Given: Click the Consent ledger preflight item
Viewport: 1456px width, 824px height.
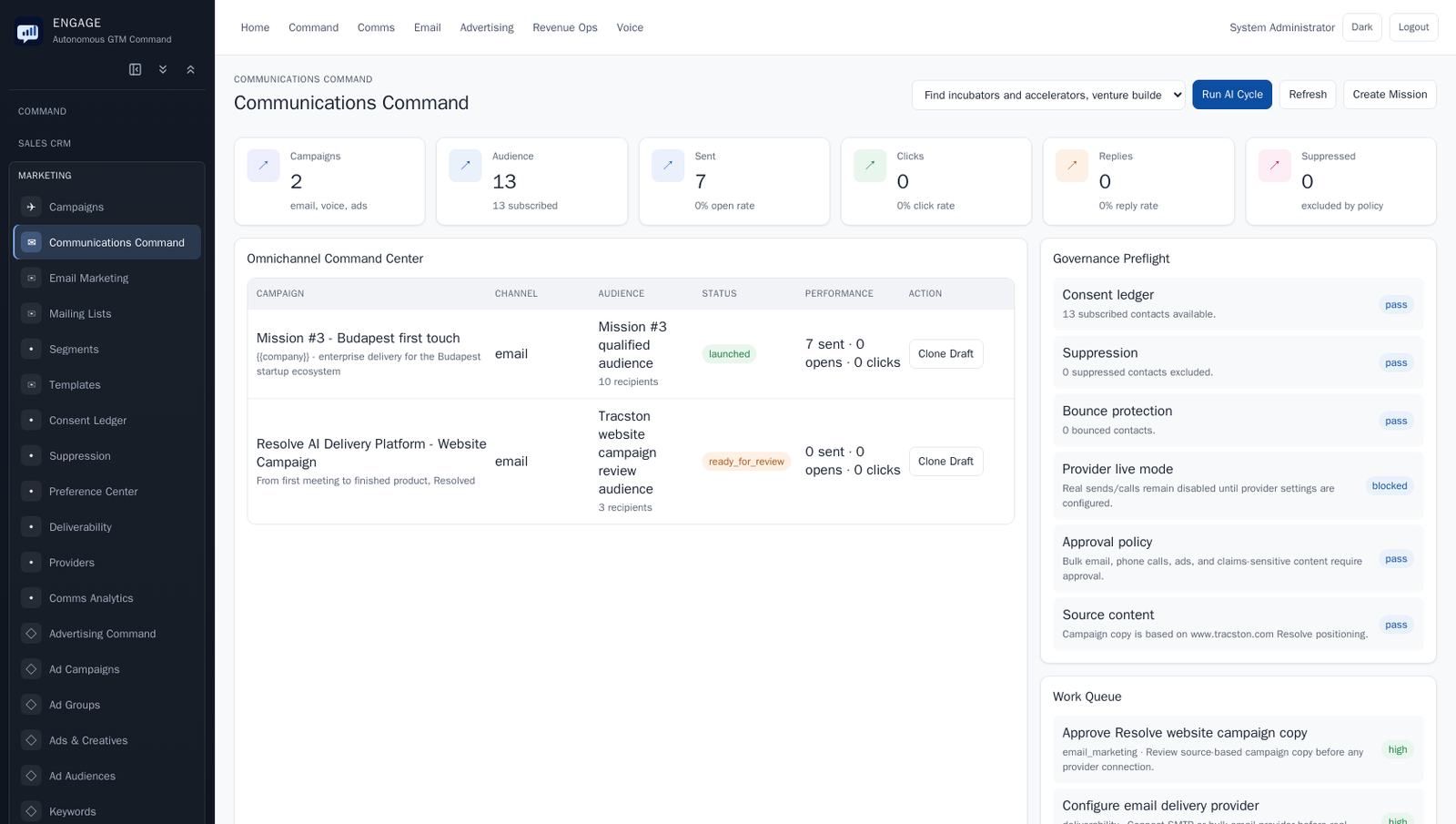Looking at the screenshot, I should pos(1238,304).
